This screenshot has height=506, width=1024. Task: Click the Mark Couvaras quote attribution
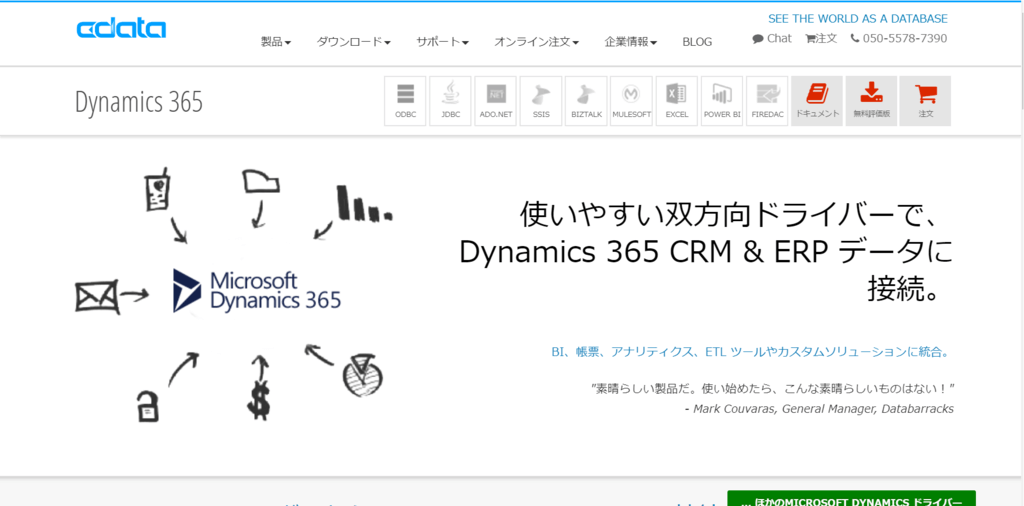click(x=820, y=409)
